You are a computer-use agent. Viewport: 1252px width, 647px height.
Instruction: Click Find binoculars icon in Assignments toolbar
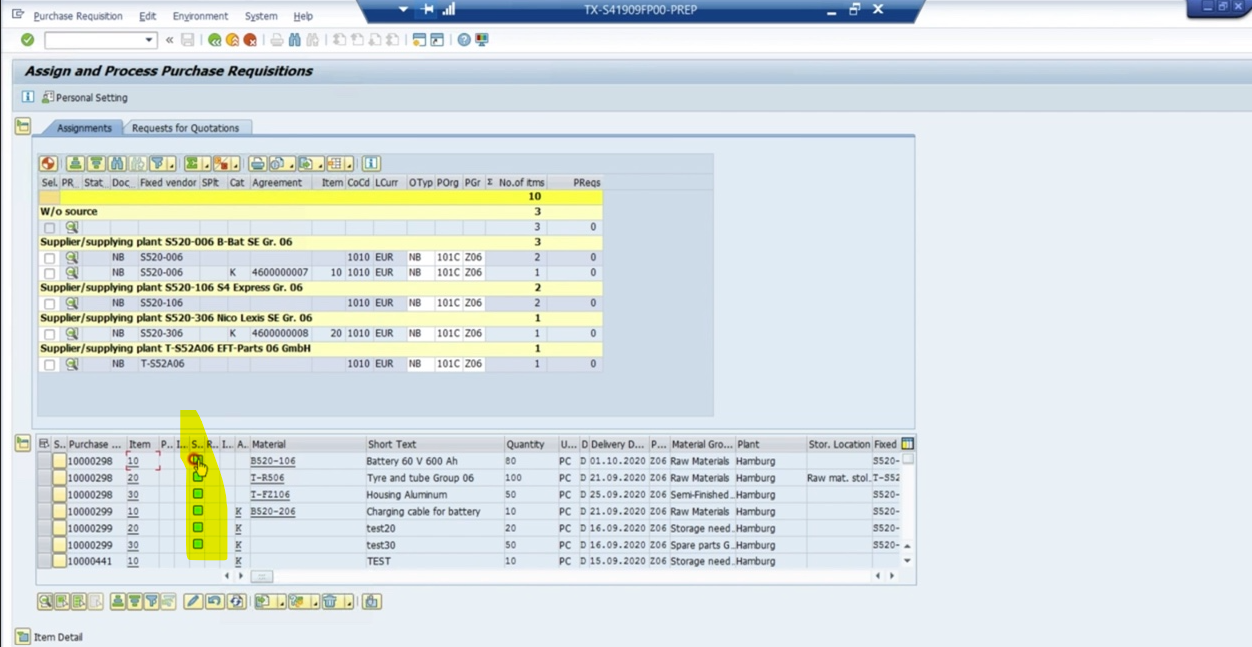coord(117,163)
